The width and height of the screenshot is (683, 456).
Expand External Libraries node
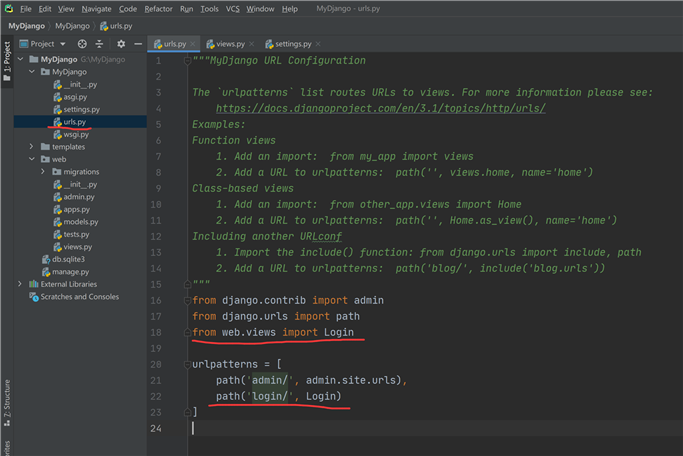(20, 284)
